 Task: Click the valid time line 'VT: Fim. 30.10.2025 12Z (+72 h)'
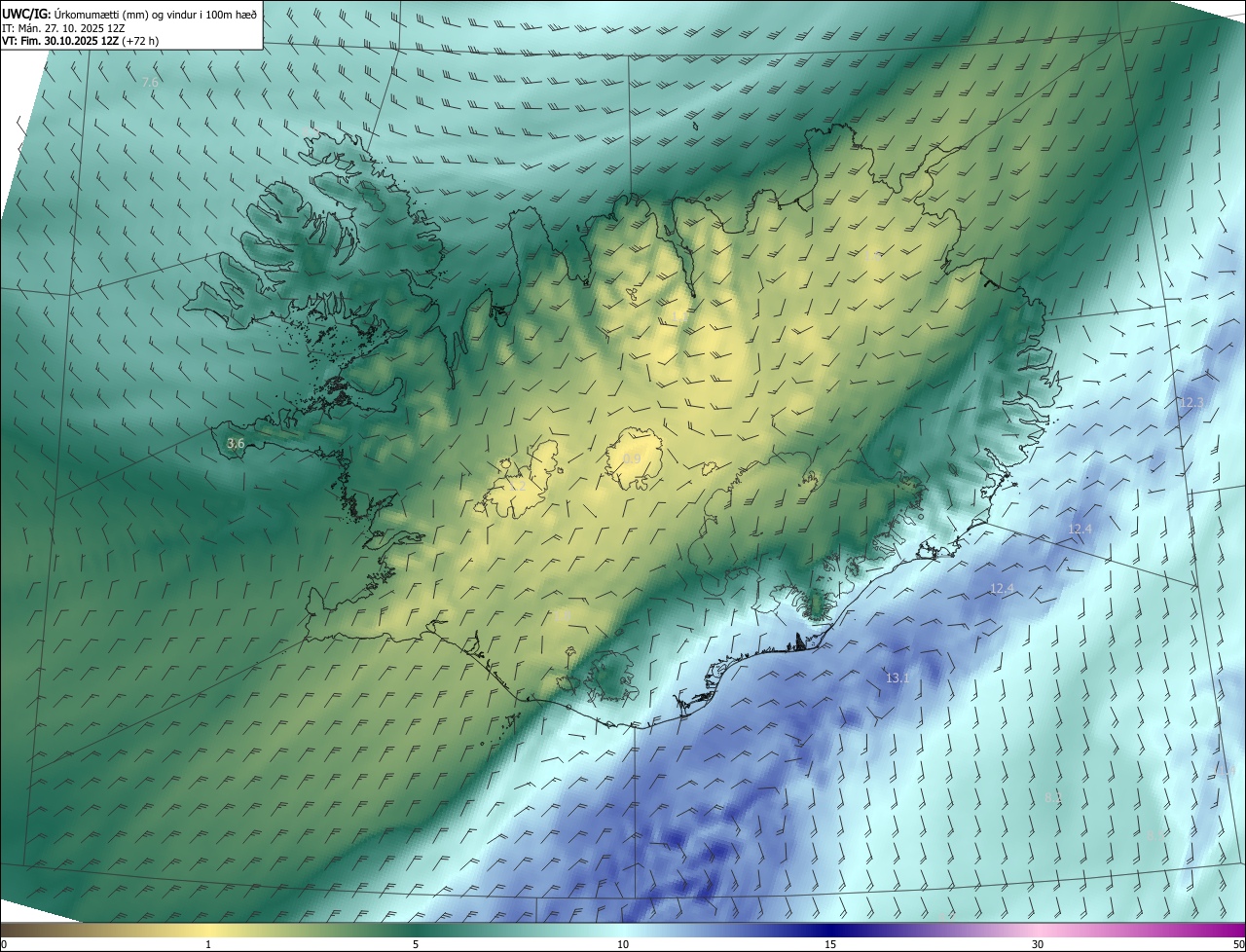81,42
